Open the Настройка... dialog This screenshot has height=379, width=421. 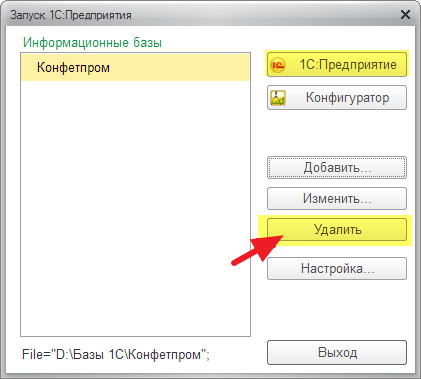(337, 269)
